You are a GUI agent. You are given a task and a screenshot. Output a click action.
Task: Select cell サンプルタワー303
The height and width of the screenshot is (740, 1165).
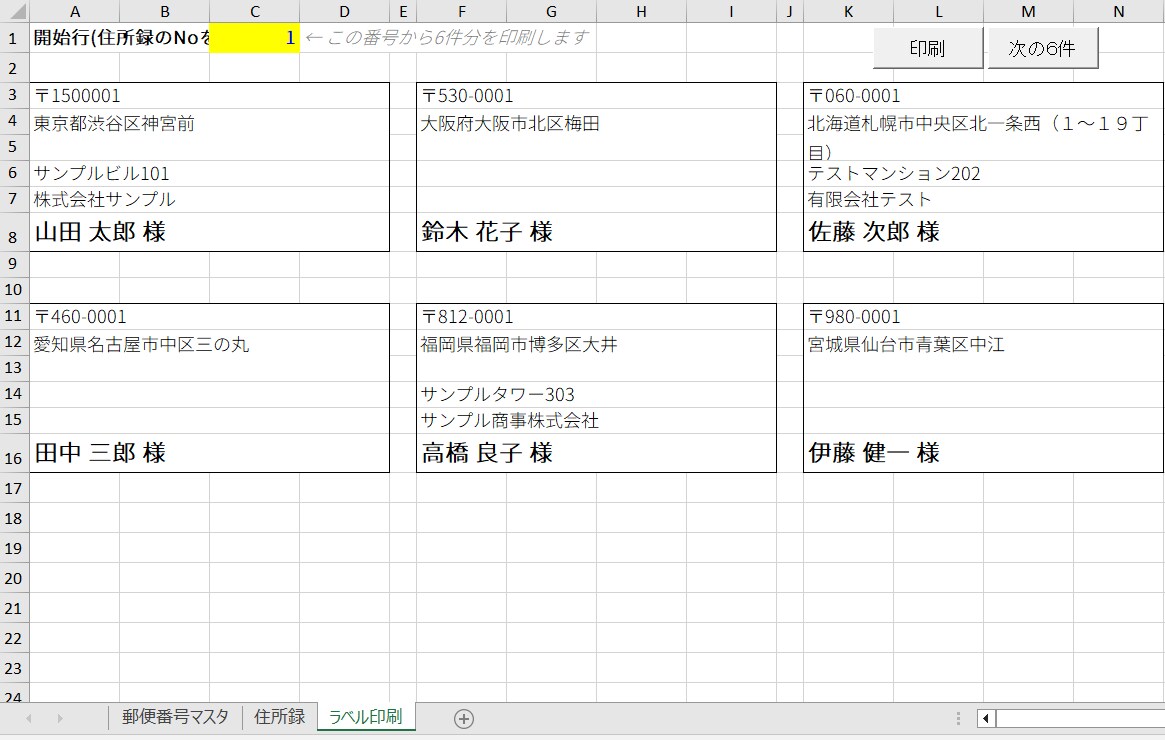[597, 394]
